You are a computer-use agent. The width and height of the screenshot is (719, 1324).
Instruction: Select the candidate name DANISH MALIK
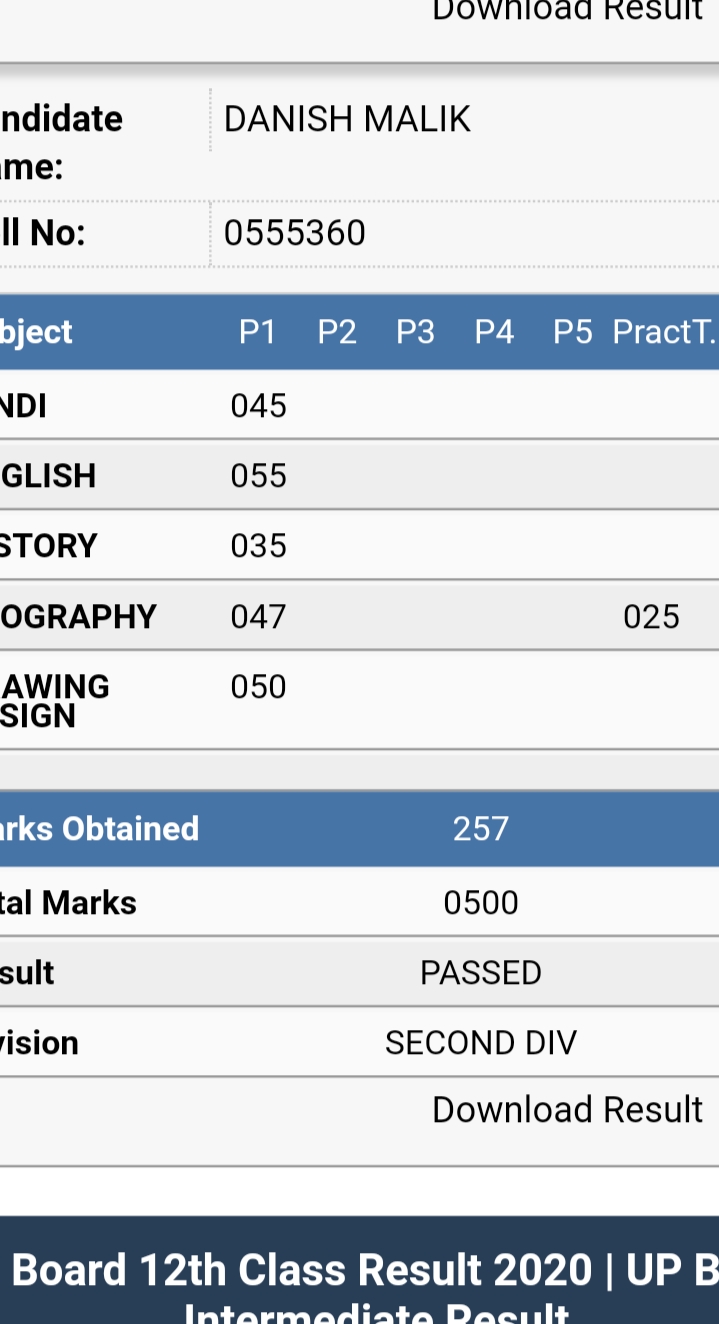pos(347,120)
